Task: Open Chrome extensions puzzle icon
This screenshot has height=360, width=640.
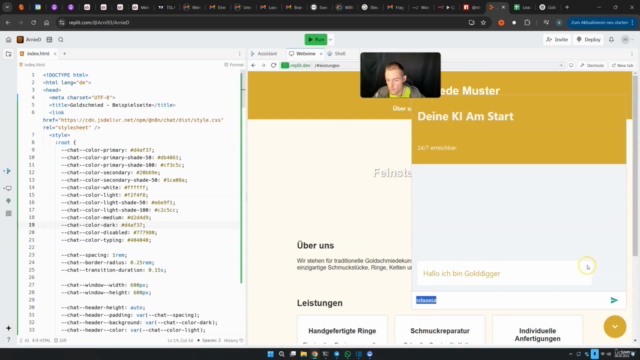Action: tap(527, 22)
